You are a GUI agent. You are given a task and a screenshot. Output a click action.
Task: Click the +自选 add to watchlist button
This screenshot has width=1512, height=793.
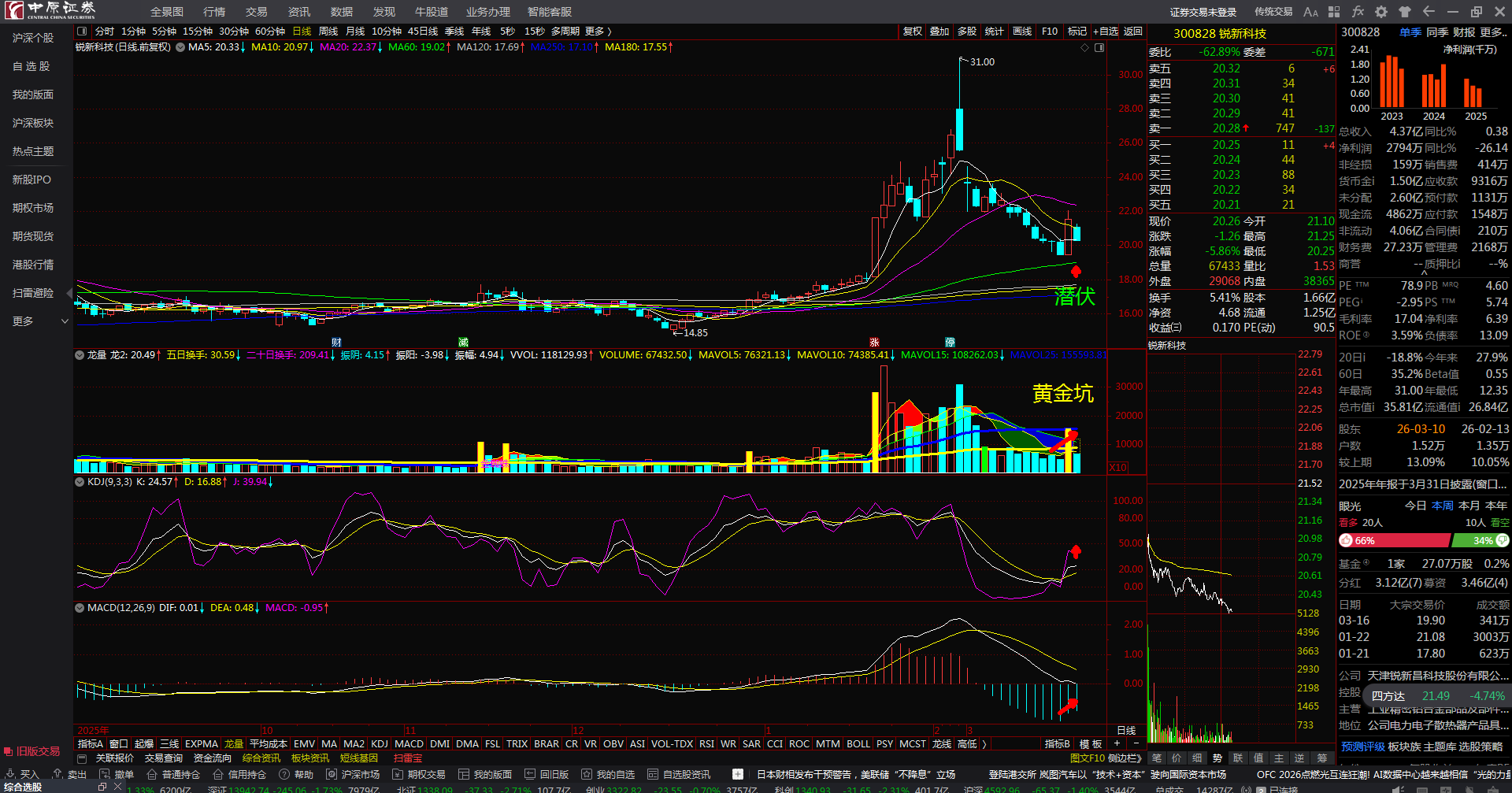(1106, 31)
